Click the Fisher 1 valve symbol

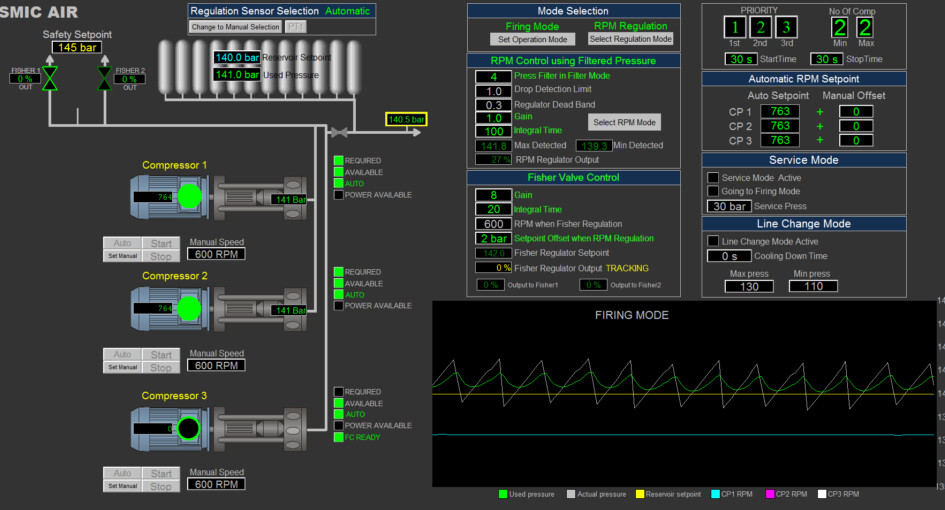tap(50, 78)
